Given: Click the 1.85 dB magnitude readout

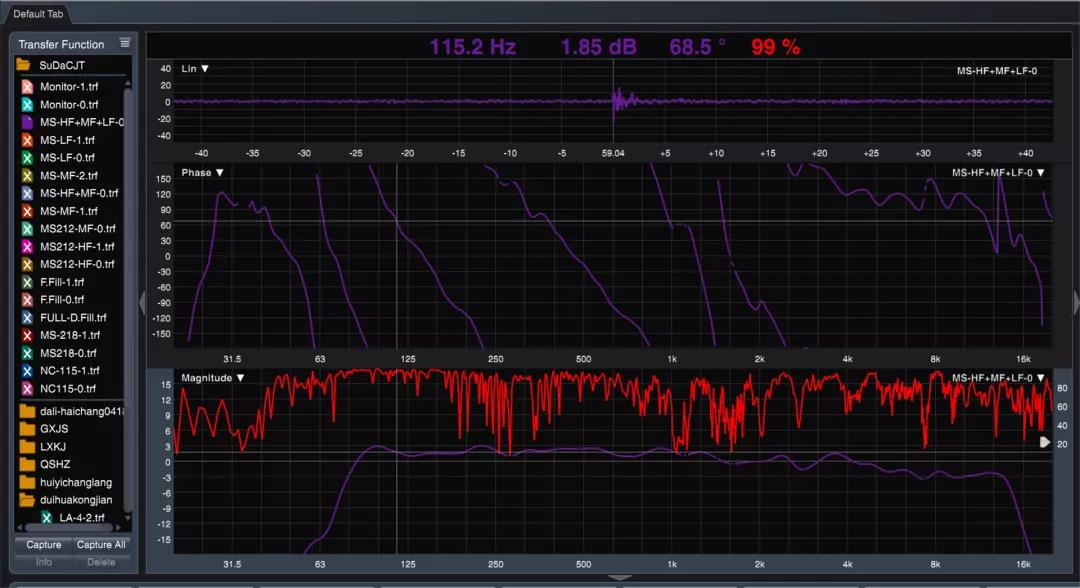Looking at the screenshot, I should pyautogui.click(x=598, y=47).
